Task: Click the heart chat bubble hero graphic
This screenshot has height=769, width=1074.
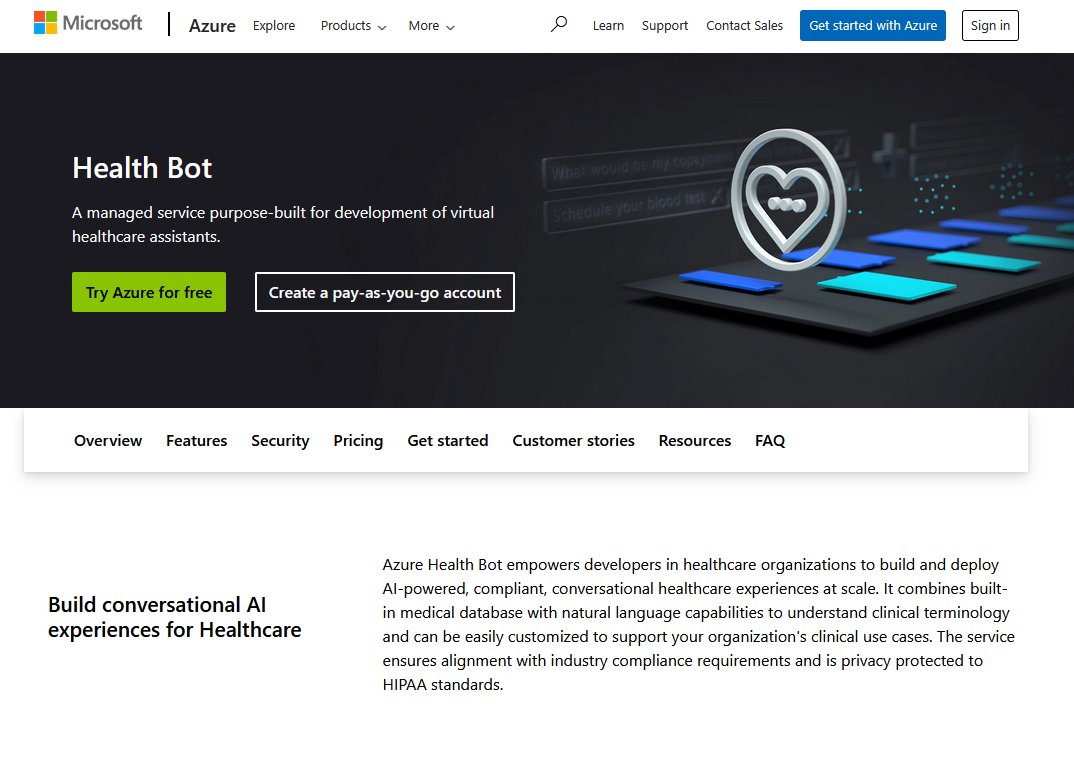Action: pos(788,199)
